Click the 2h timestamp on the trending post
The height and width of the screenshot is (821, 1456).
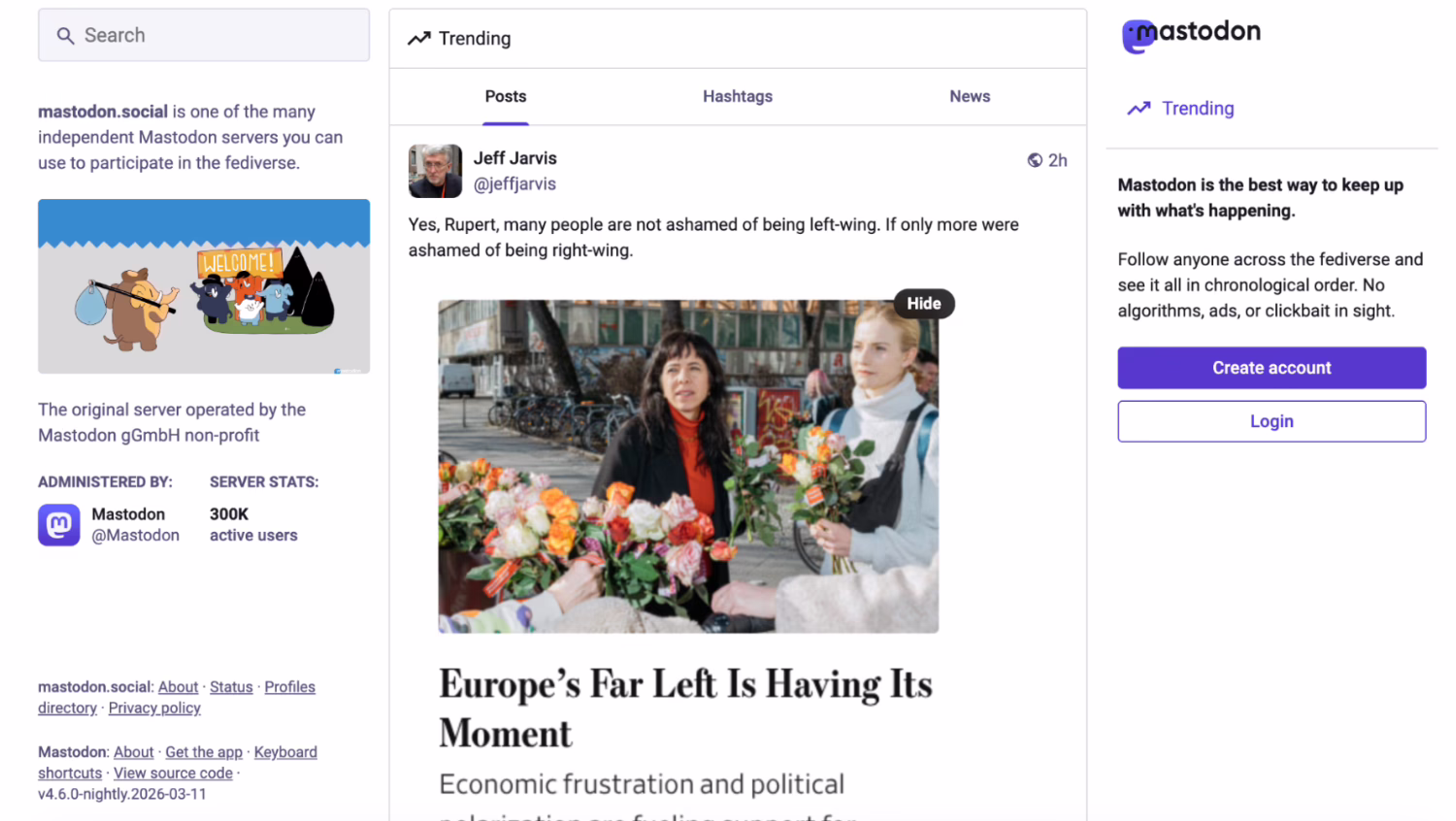click(1057, 160)
